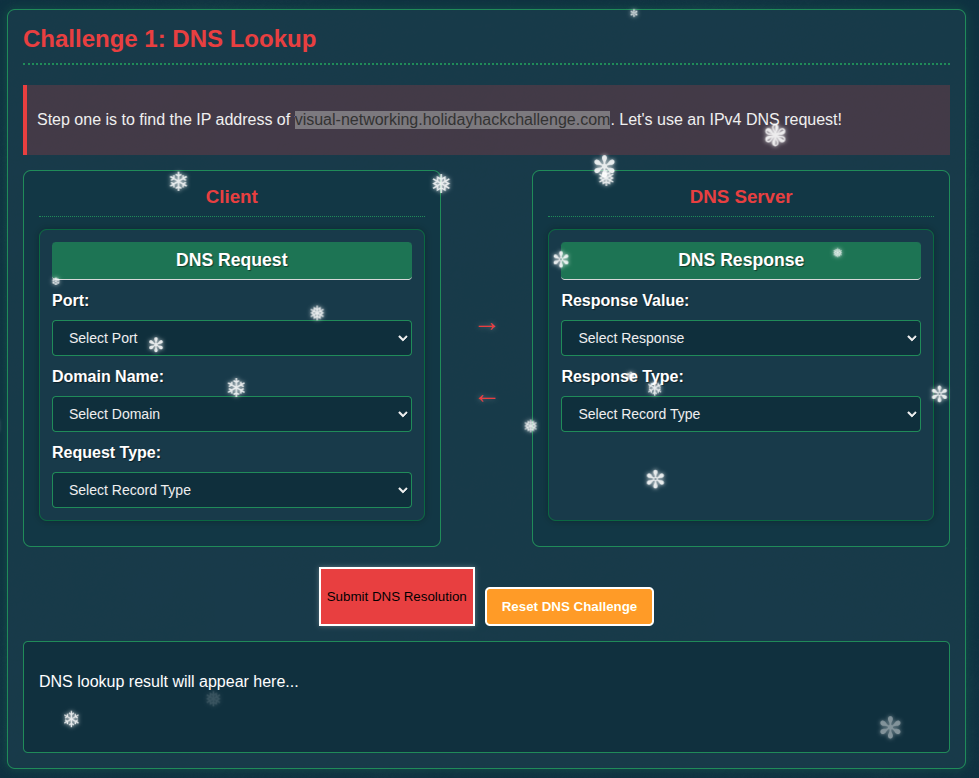Image resolution: width=979 pixels, height=778 pixels.
Task: Click the Response Value: field label
Action: [625, 300]
